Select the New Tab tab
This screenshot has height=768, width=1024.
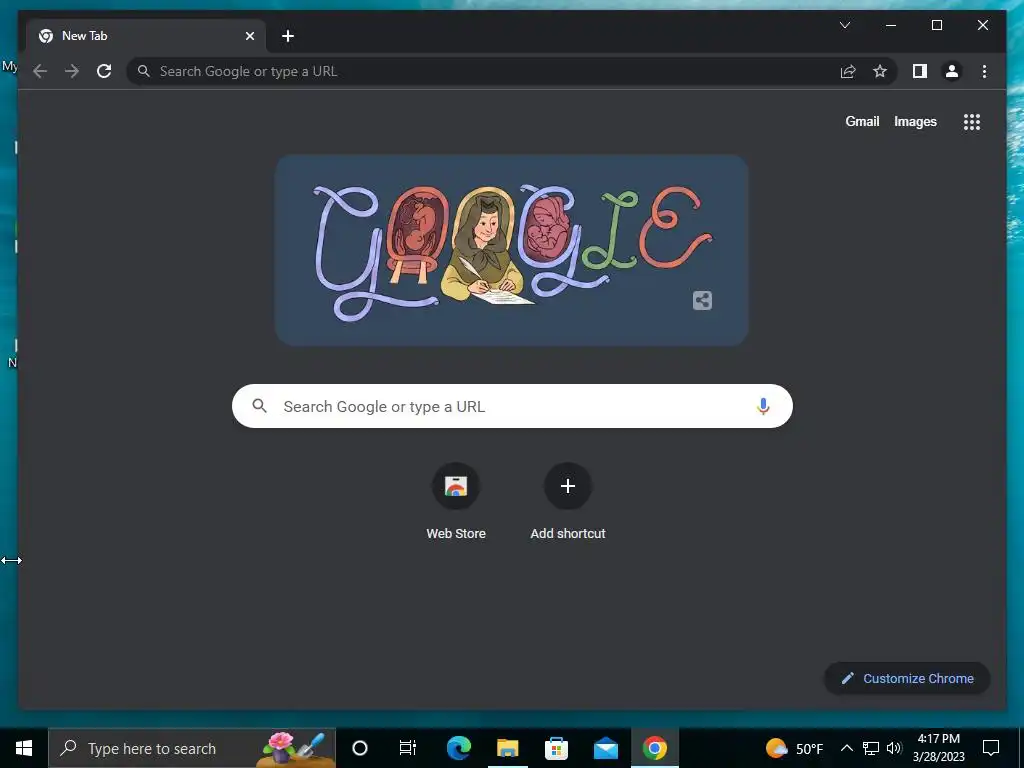point(146,36)
